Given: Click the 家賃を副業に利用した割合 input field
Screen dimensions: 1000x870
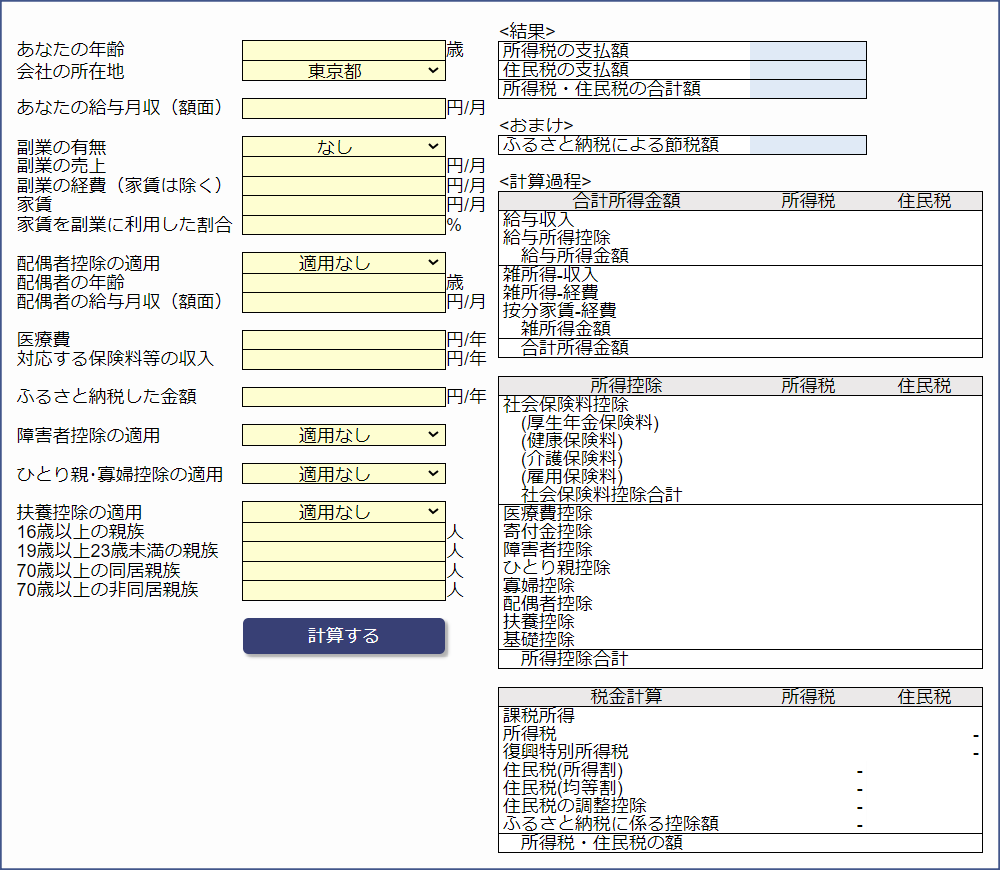Looking at the screenshot, I should point(344,225).
